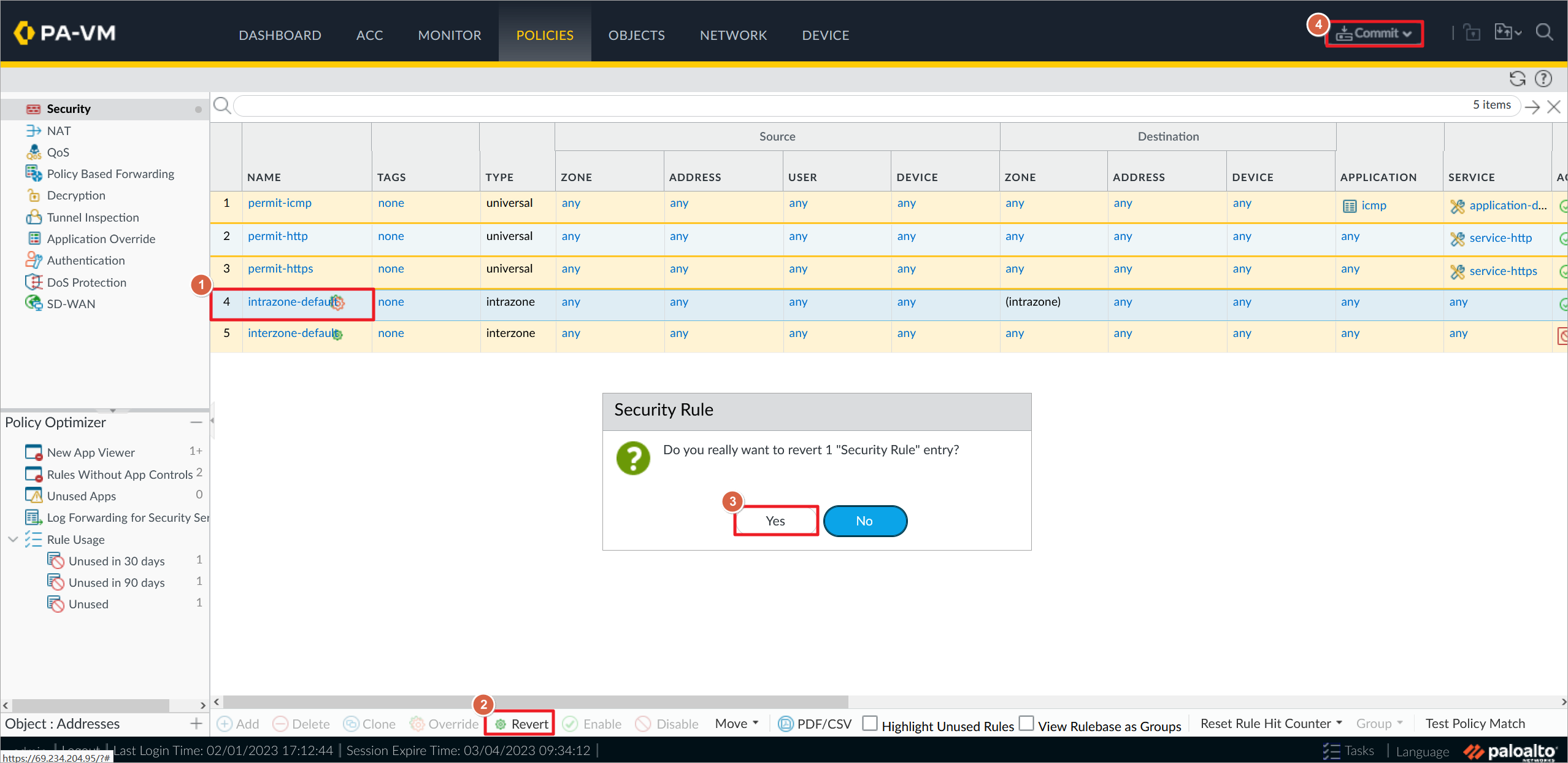Open Decryption policies

[75, 195]
